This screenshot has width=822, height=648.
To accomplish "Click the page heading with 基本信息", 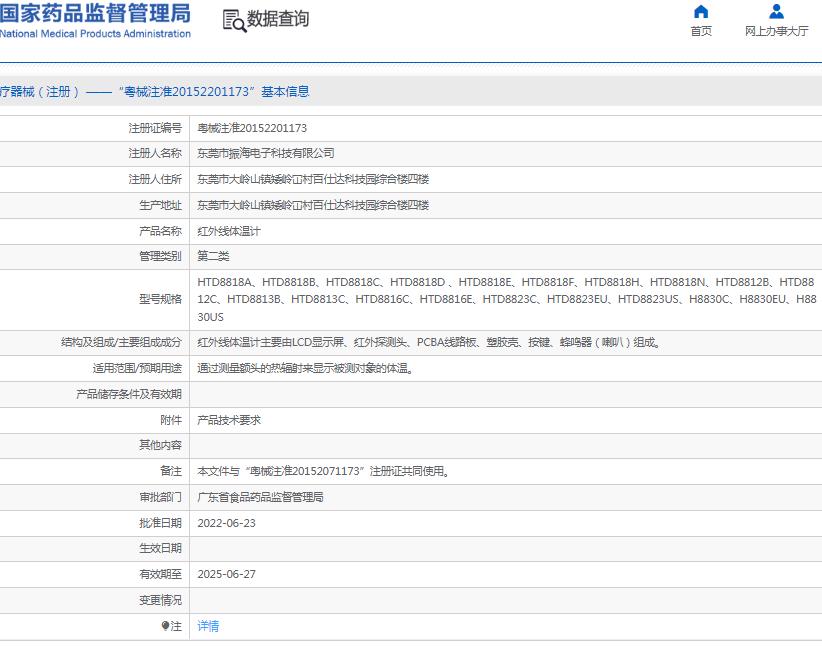I will 155,92.
